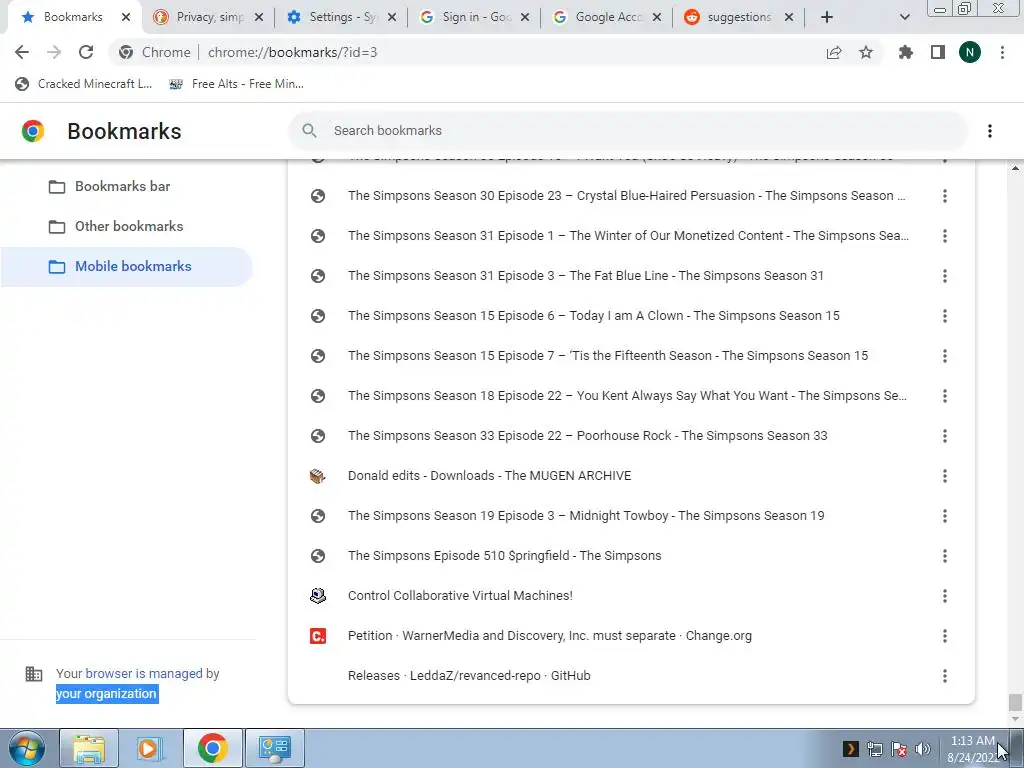
Task: Open the new tab plus button
Action: tap(827, 17)
